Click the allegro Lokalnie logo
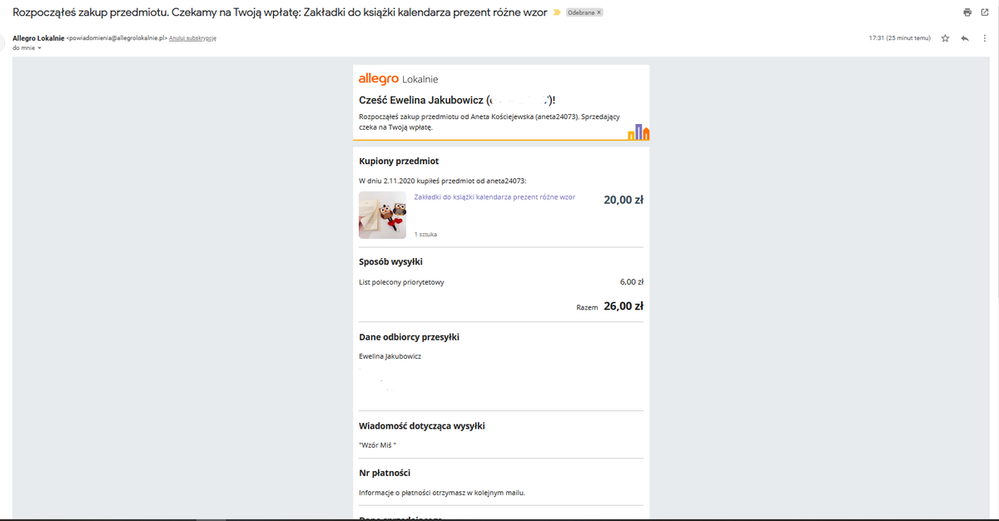Screen dimensions: 999x521 point(398,79)
